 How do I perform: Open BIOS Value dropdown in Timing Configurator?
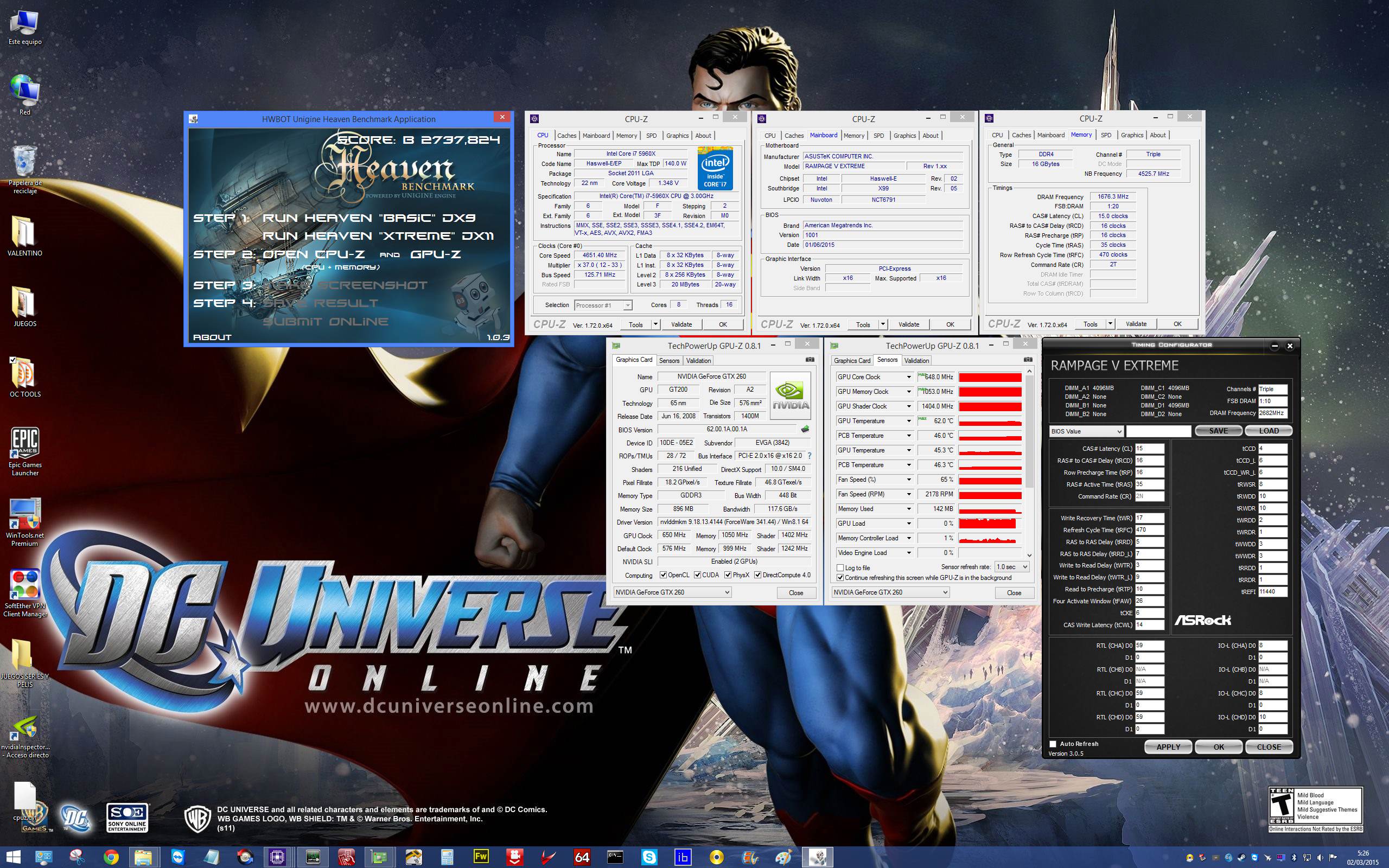[1086, 431]
